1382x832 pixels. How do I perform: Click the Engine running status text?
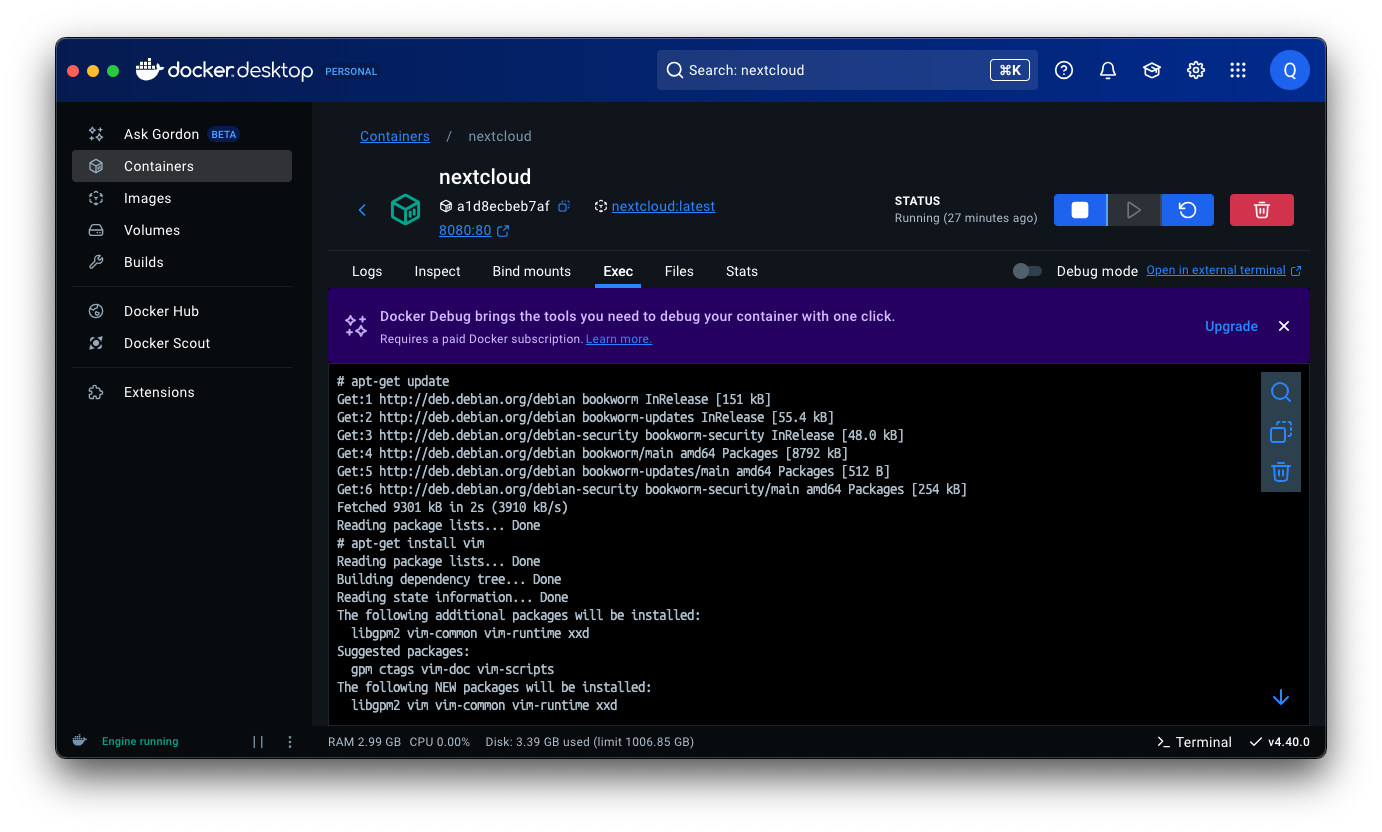140,742
